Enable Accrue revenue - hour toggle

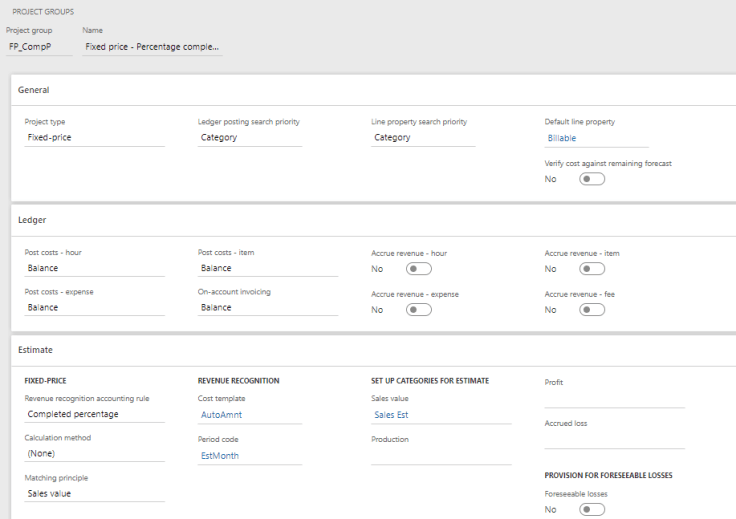(418, 269)
